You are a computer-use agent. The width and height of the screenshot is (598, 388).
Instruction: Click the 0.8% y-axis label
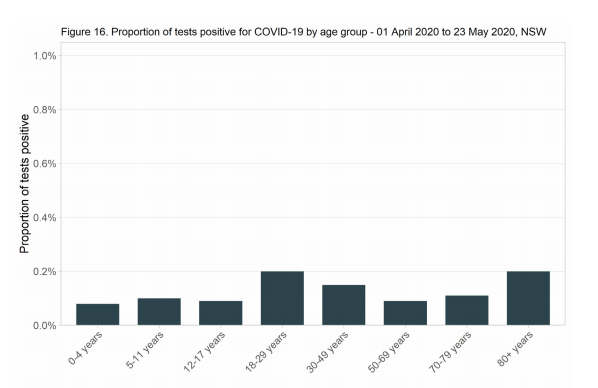tap(45, 110)
